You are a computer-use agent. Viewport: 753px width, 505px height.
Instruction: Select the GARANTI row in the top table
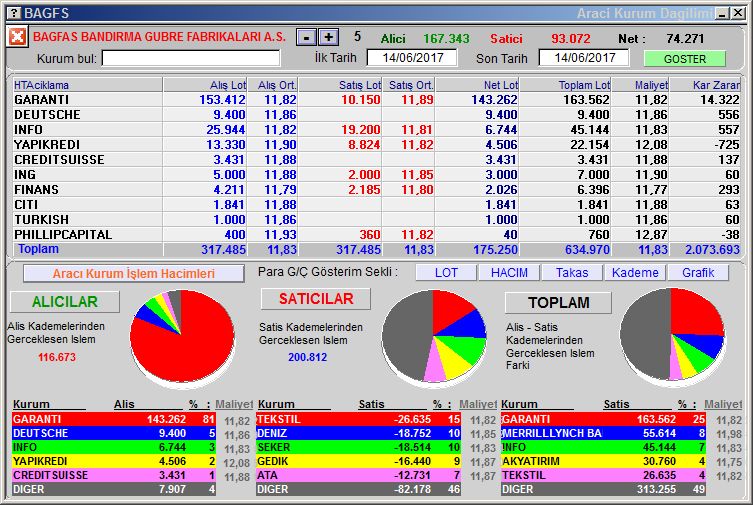point(376,100)
